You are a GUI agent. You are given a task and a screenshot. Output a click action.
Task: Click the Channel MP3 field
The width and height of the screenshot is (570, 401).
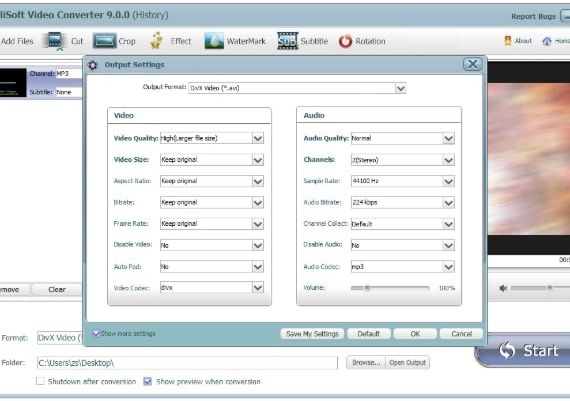pyautogui.click(x=69, y=73)
